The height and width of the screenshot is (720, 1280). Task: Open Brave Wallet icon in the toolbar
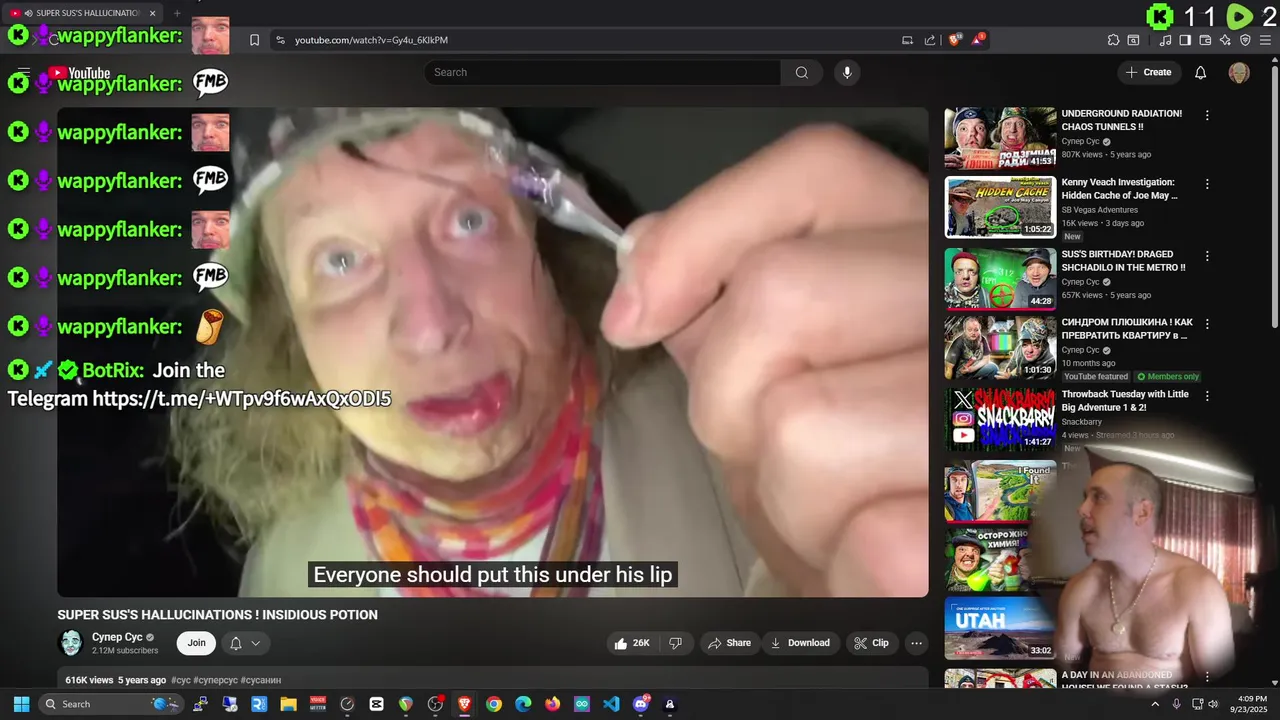pos(1205,40)
